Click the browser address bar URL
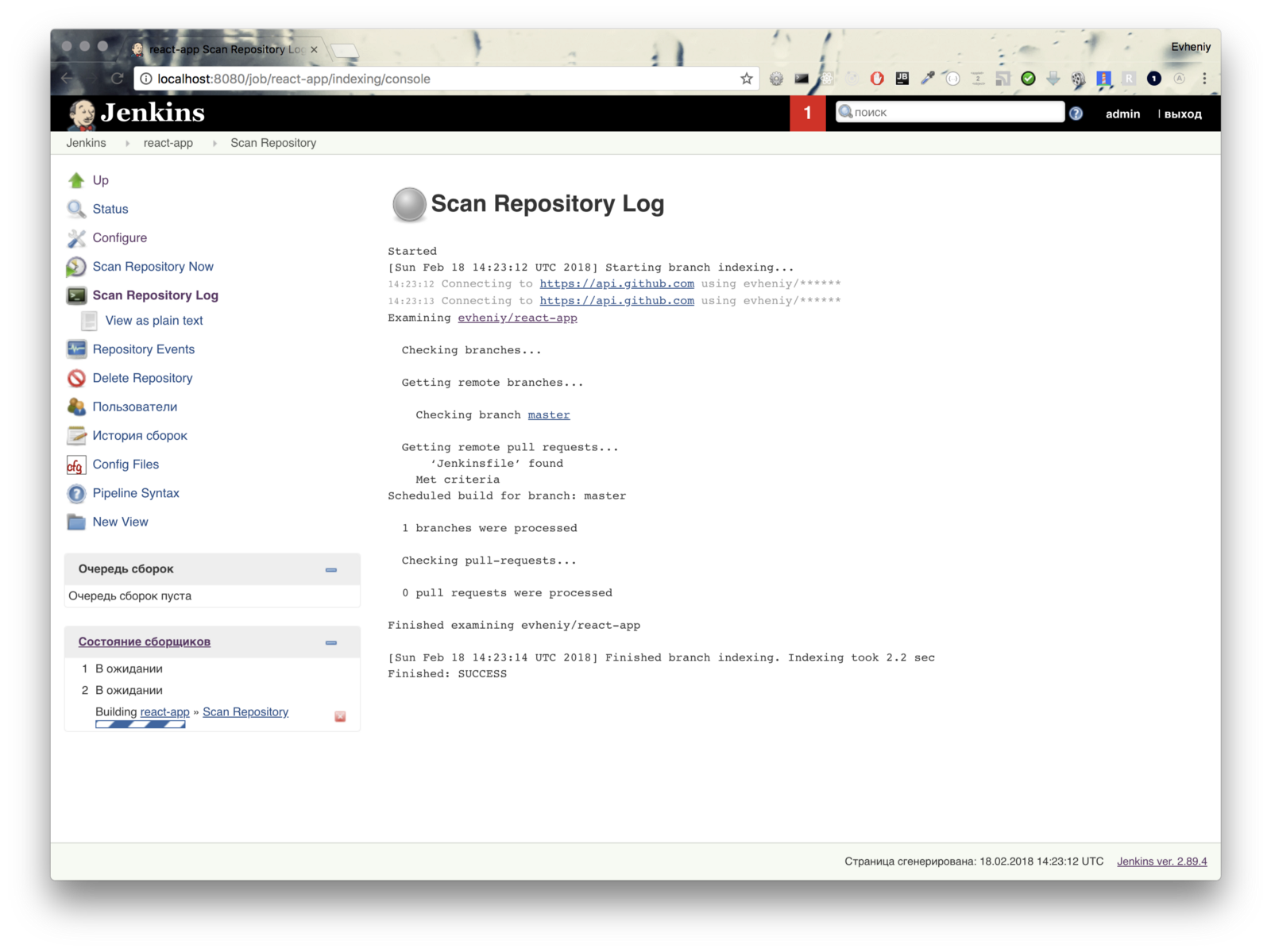This screenshot has height=952, width=1271. (x=294, y=79)
